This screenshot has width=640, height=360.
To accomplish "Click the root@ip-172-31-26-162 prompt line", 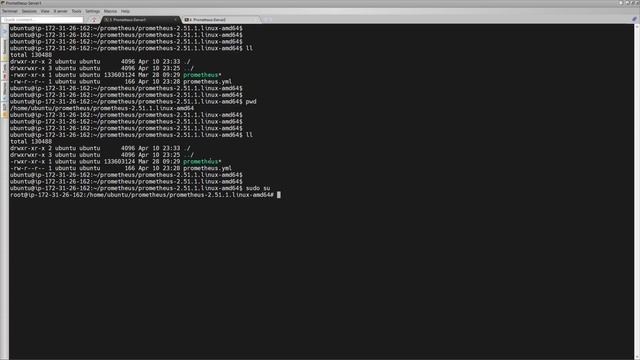I will coord(141,195).
